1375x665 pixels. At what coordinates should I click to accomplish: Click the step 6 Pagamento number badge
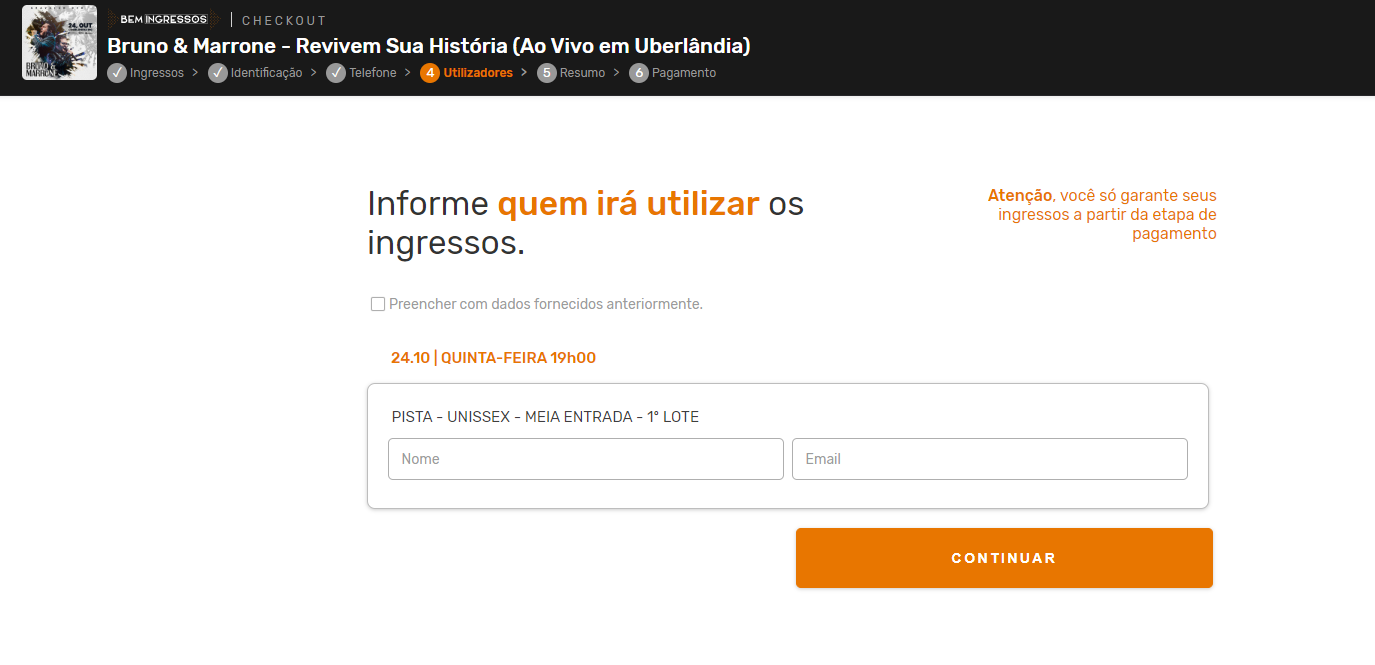[639, 73]
